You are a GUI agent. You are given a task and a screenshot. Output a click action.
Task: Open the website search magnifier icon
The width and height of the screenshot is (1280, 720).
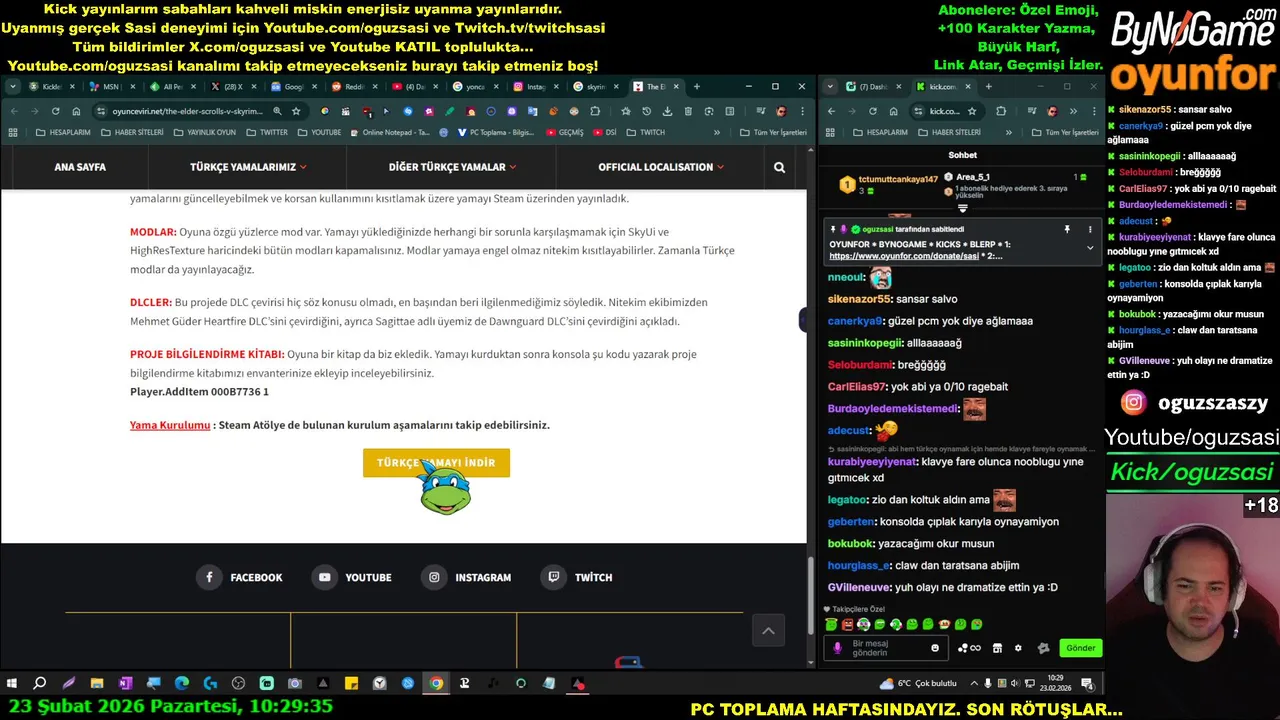click(x=779, y=167)
